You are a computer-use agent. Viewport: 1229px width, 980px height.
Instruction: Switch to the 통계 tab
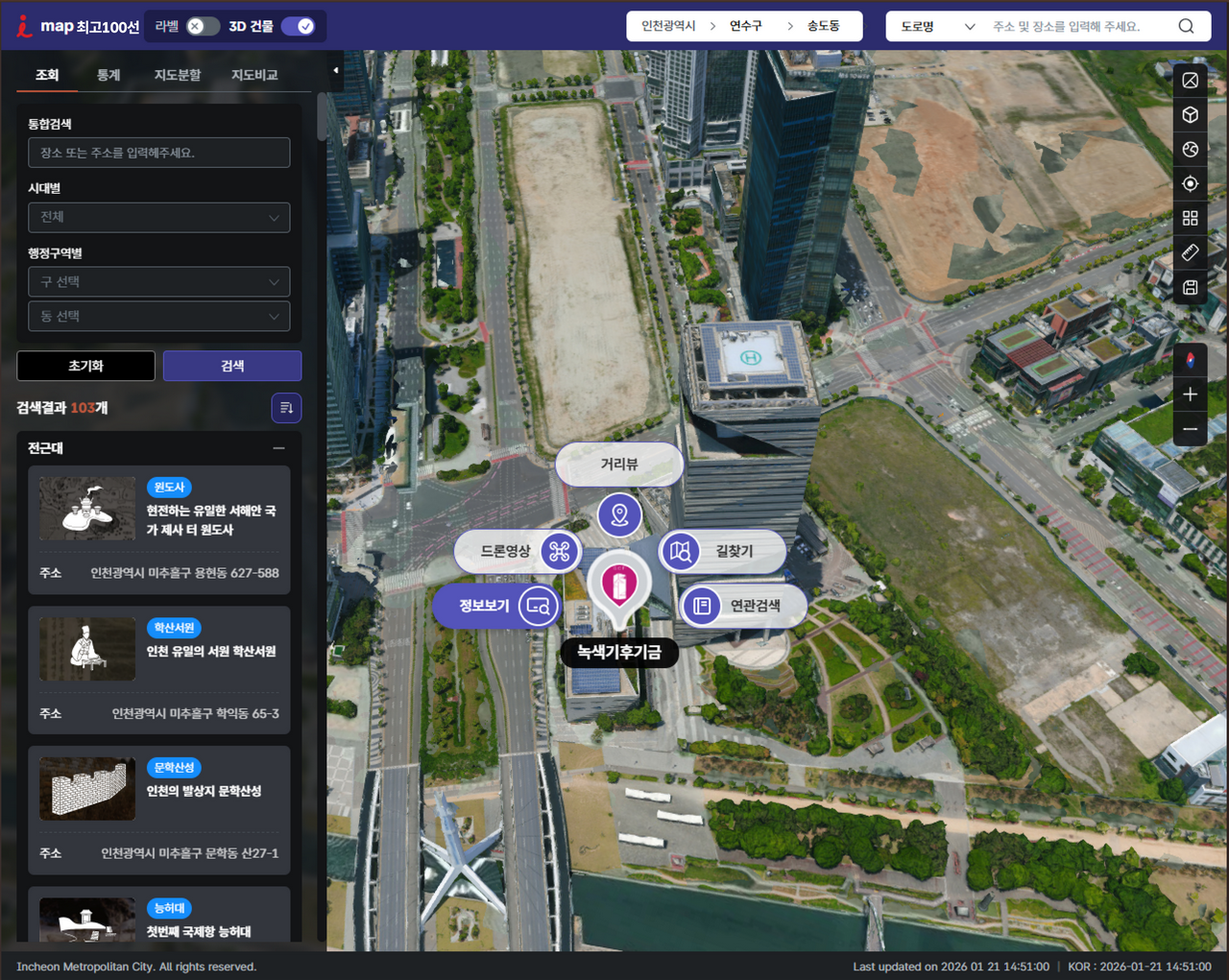click(x=108, y=75)
